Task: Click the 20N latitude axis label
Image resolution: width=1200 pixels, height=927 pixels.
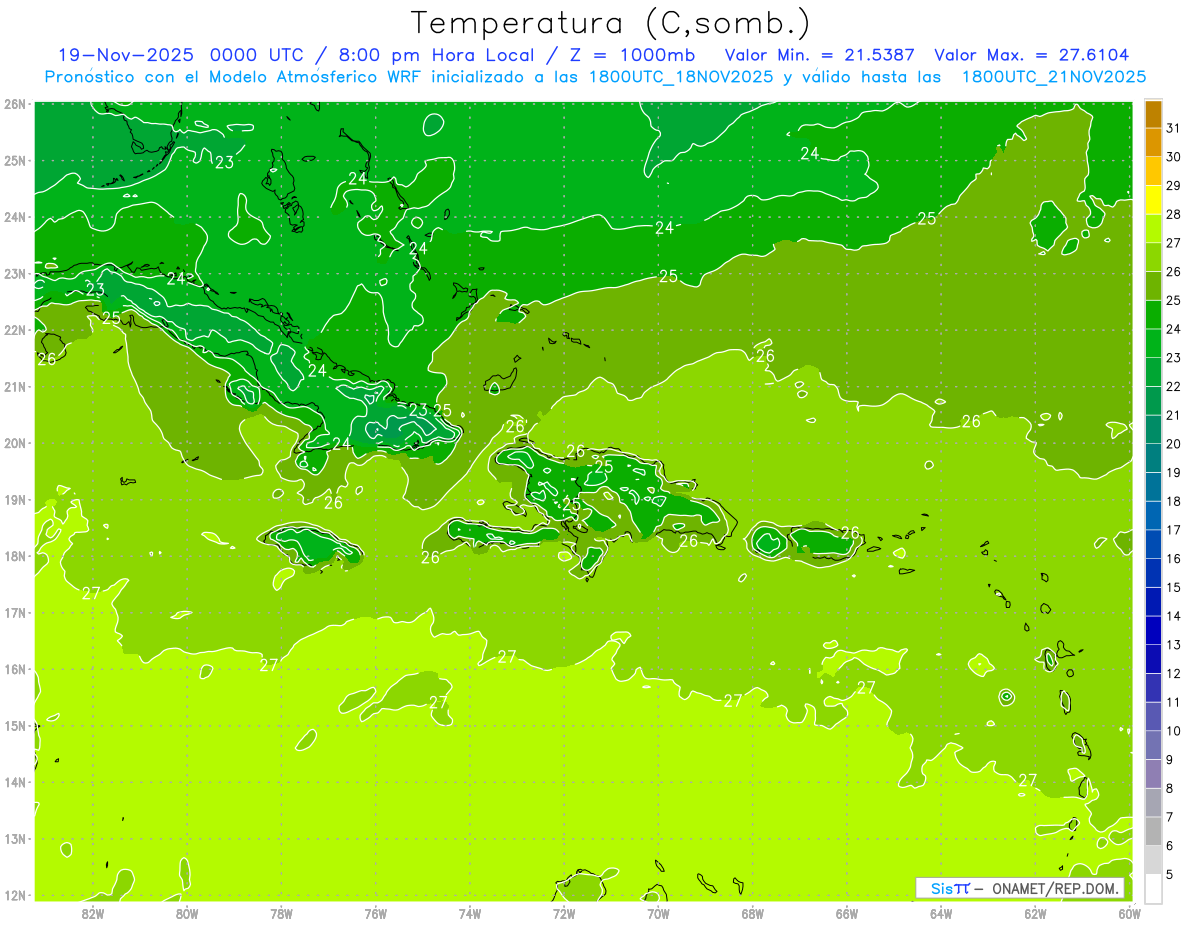Action: [x=14, y=443]
